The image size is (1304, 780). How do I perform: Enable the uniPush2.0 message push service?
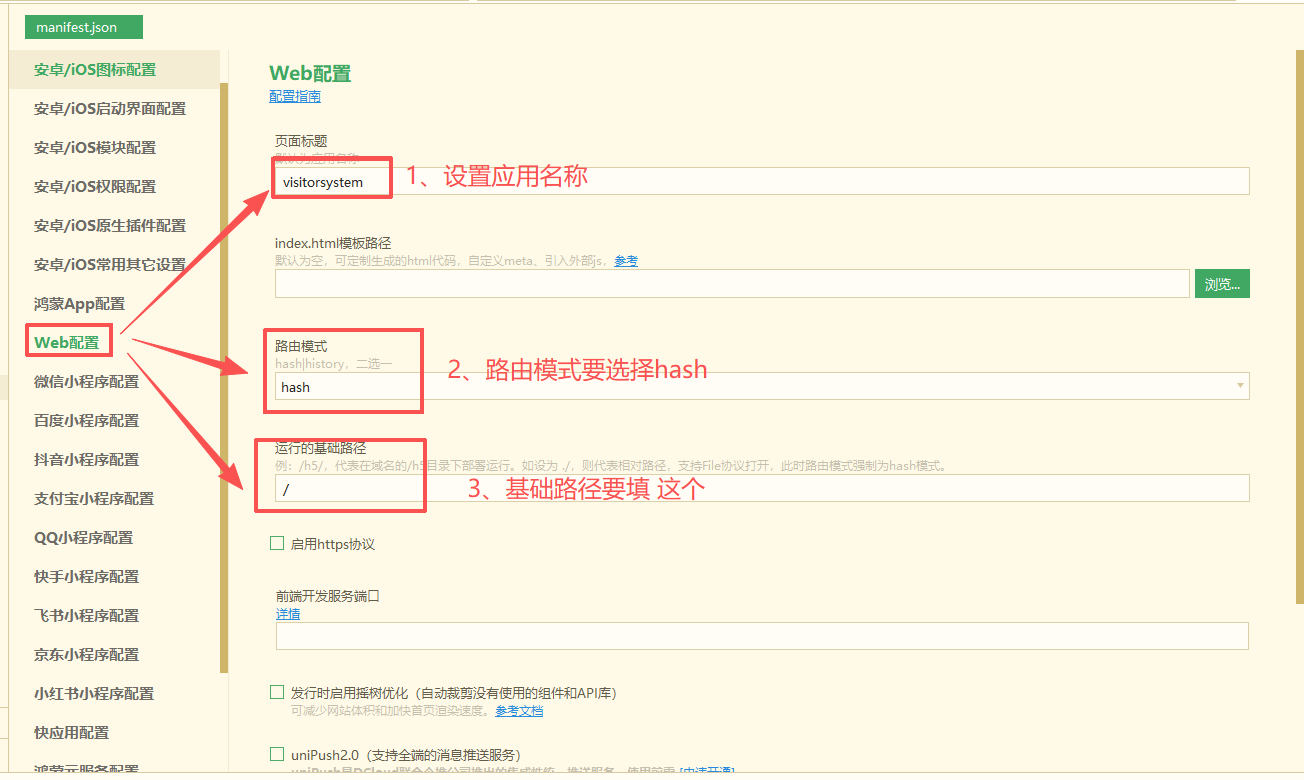click(x=277, y=754)
